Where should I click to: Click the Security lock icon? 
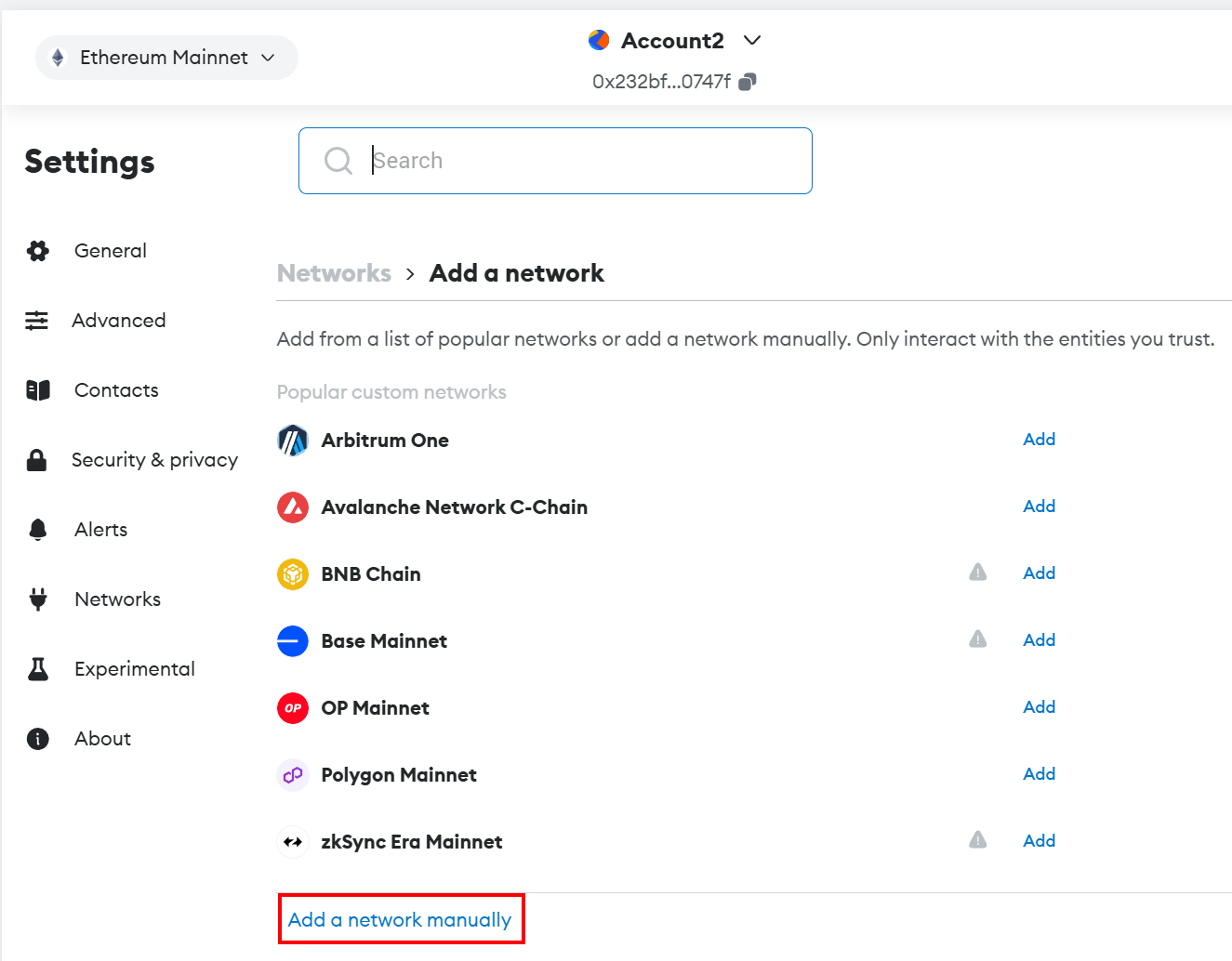click(x=37, y=460)
